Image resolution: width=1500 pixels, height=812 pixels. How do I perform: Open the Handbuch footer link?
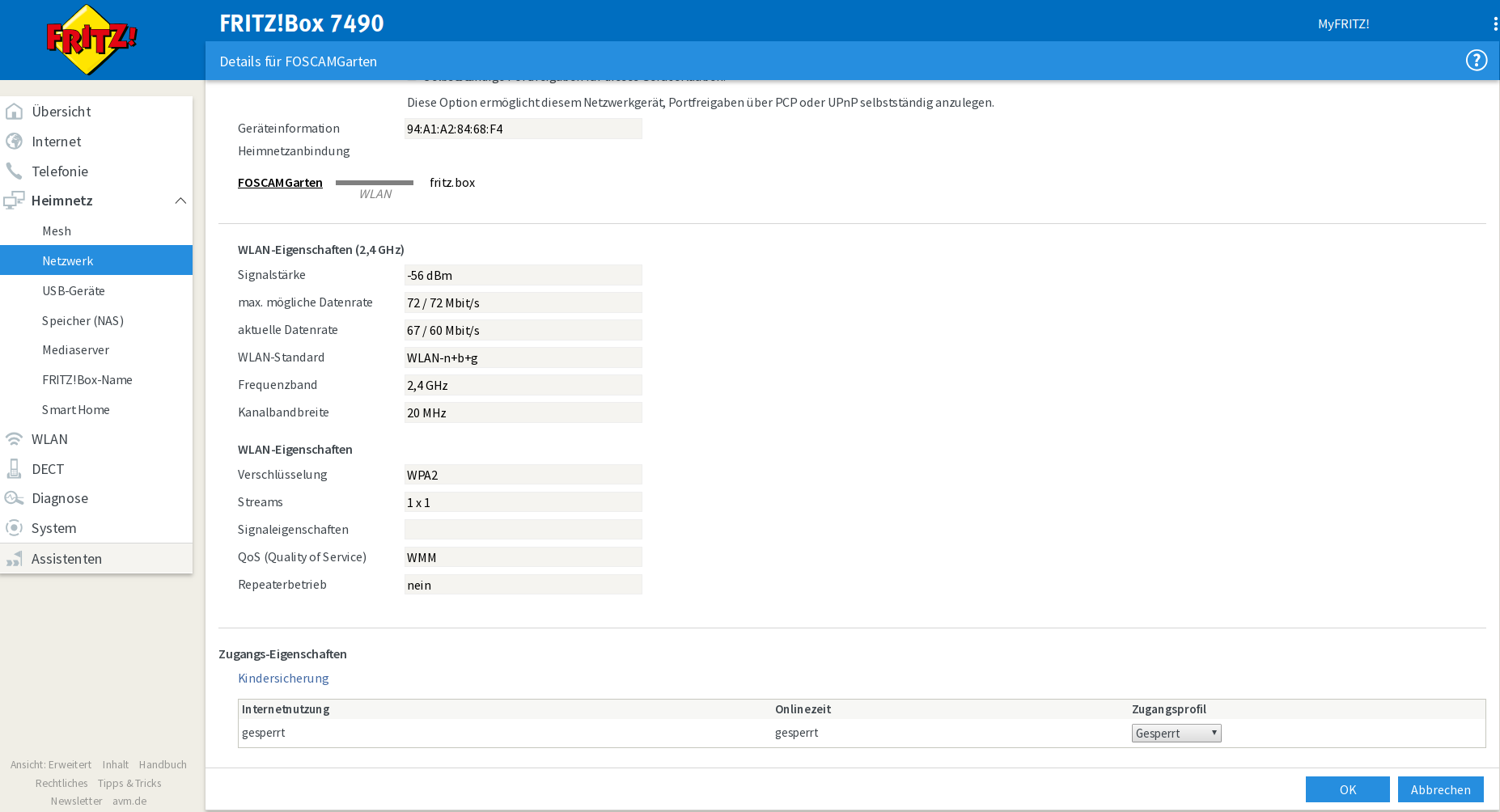coord(163,765)
